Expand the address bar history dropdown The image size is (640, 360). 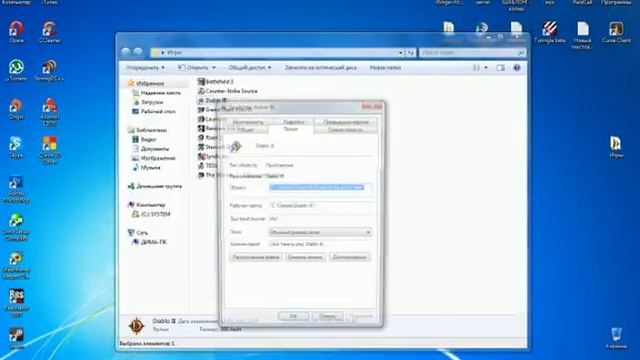400,53
